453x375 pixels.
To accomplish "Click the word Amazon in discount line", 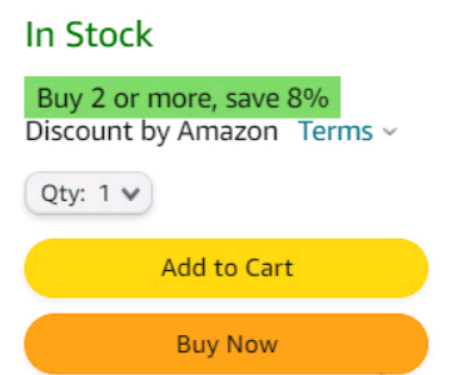I will point(228,131).
